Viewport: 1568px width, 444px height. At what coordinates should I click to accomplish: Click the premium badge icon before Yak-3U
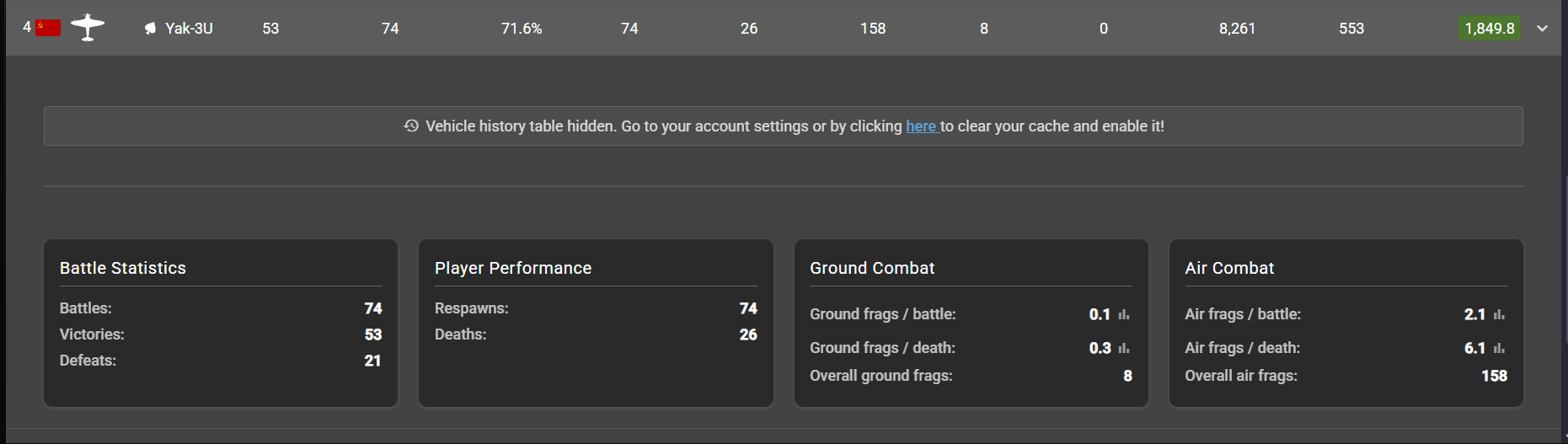point(150,29)
